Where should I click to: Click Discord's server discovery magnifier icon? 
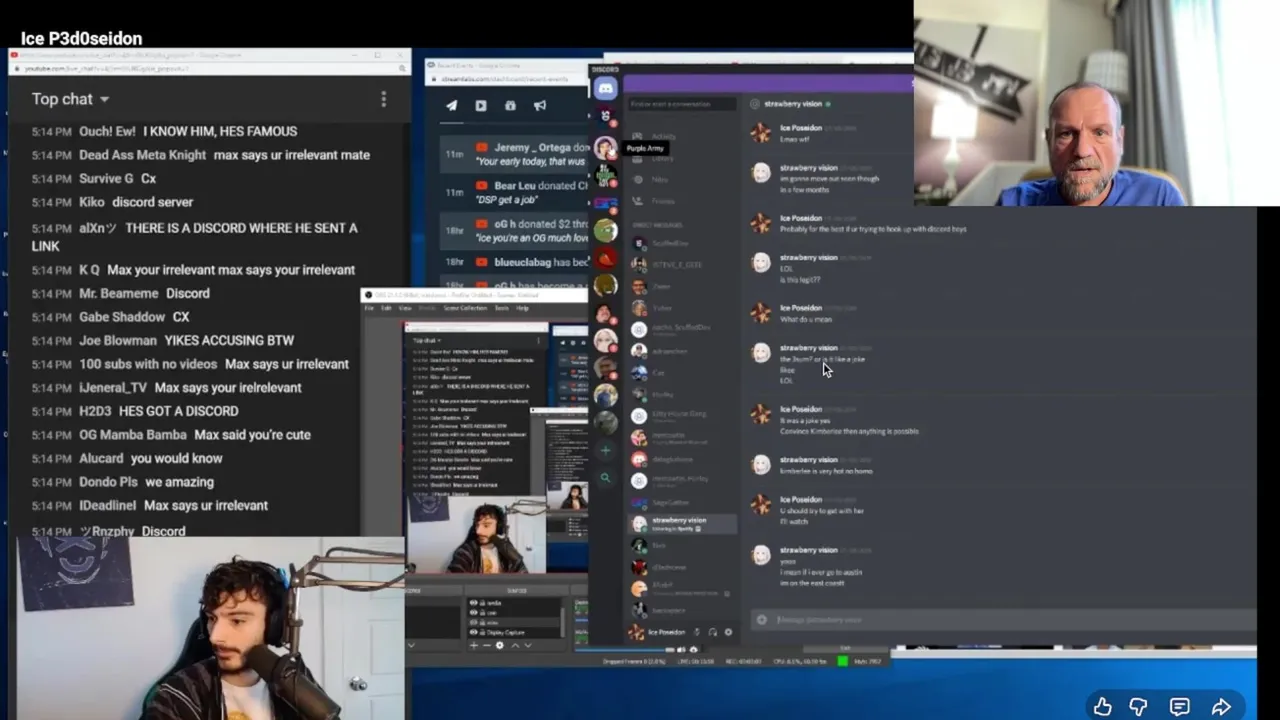[x=605, y=478]
